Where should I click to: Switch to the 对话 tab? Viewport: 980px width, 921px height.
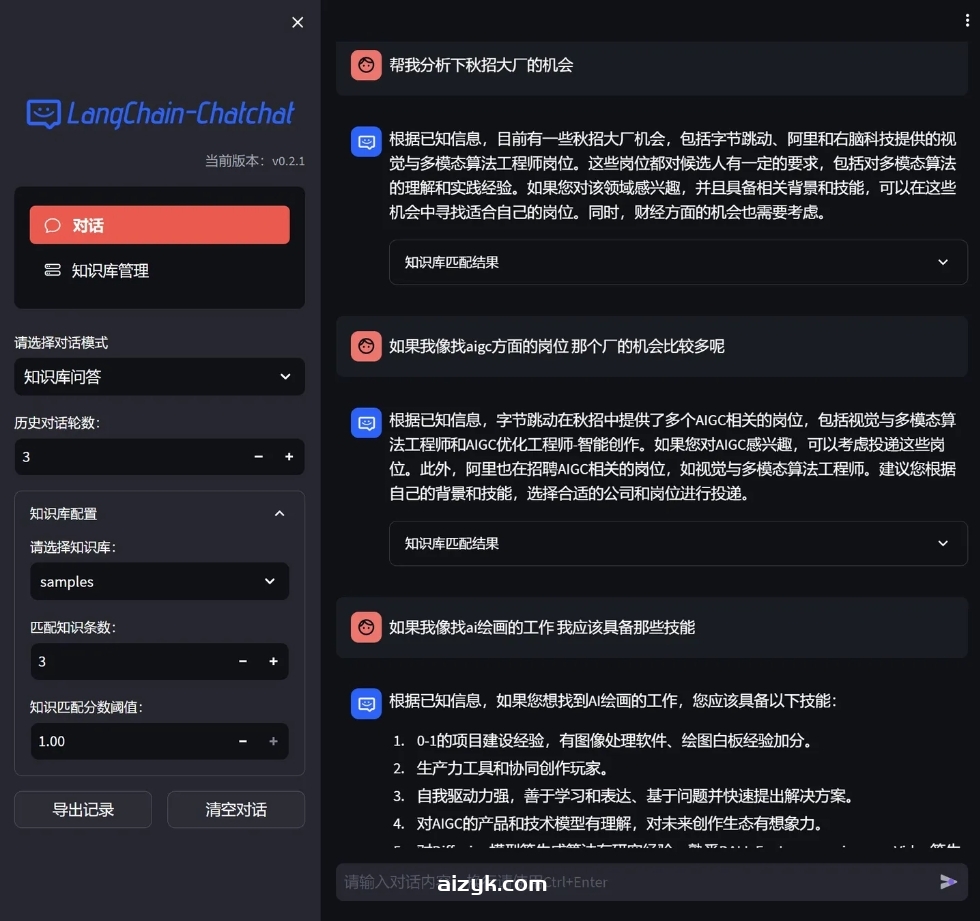point(159,224)
